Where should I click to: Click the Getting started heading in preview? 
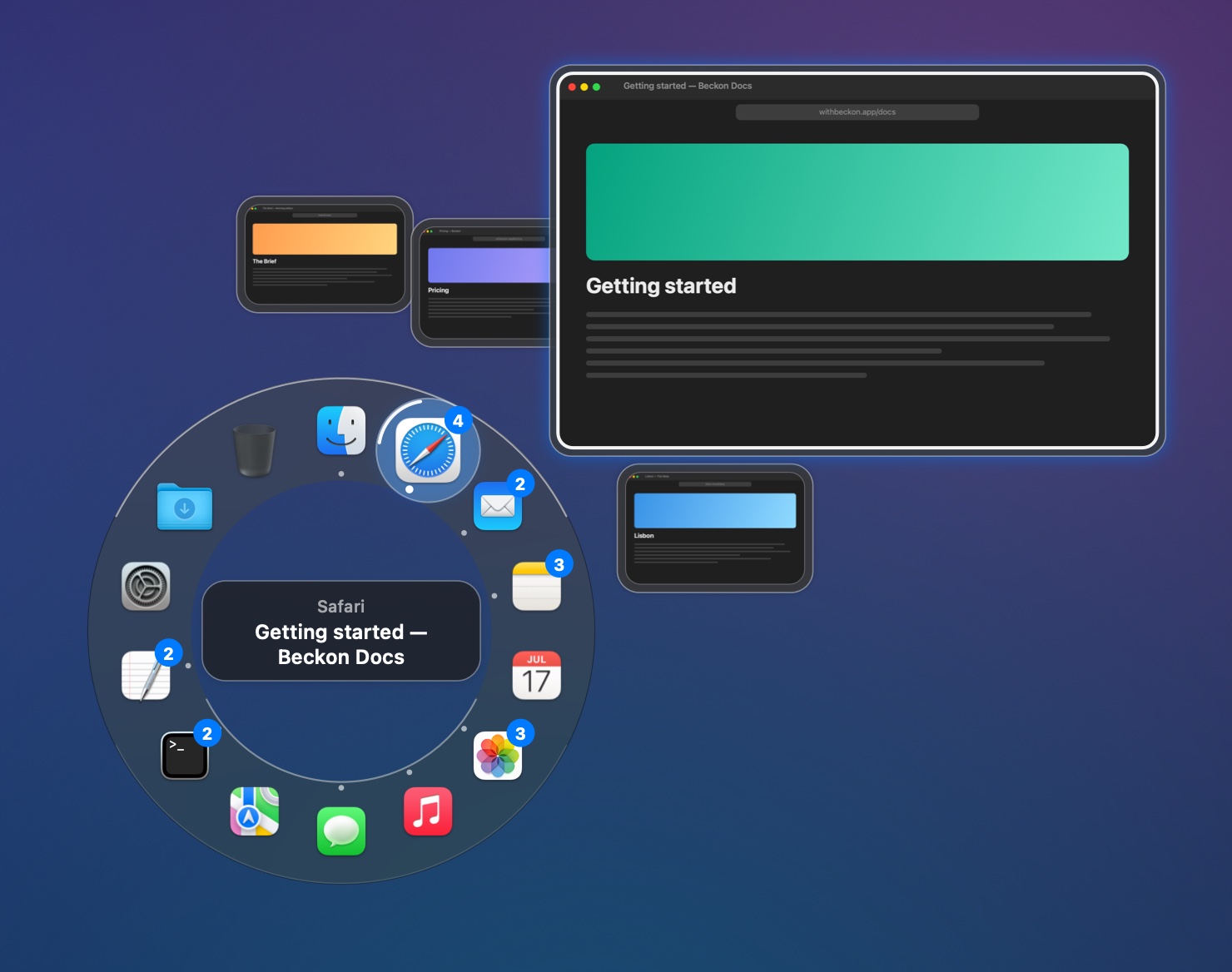(661, 286)
